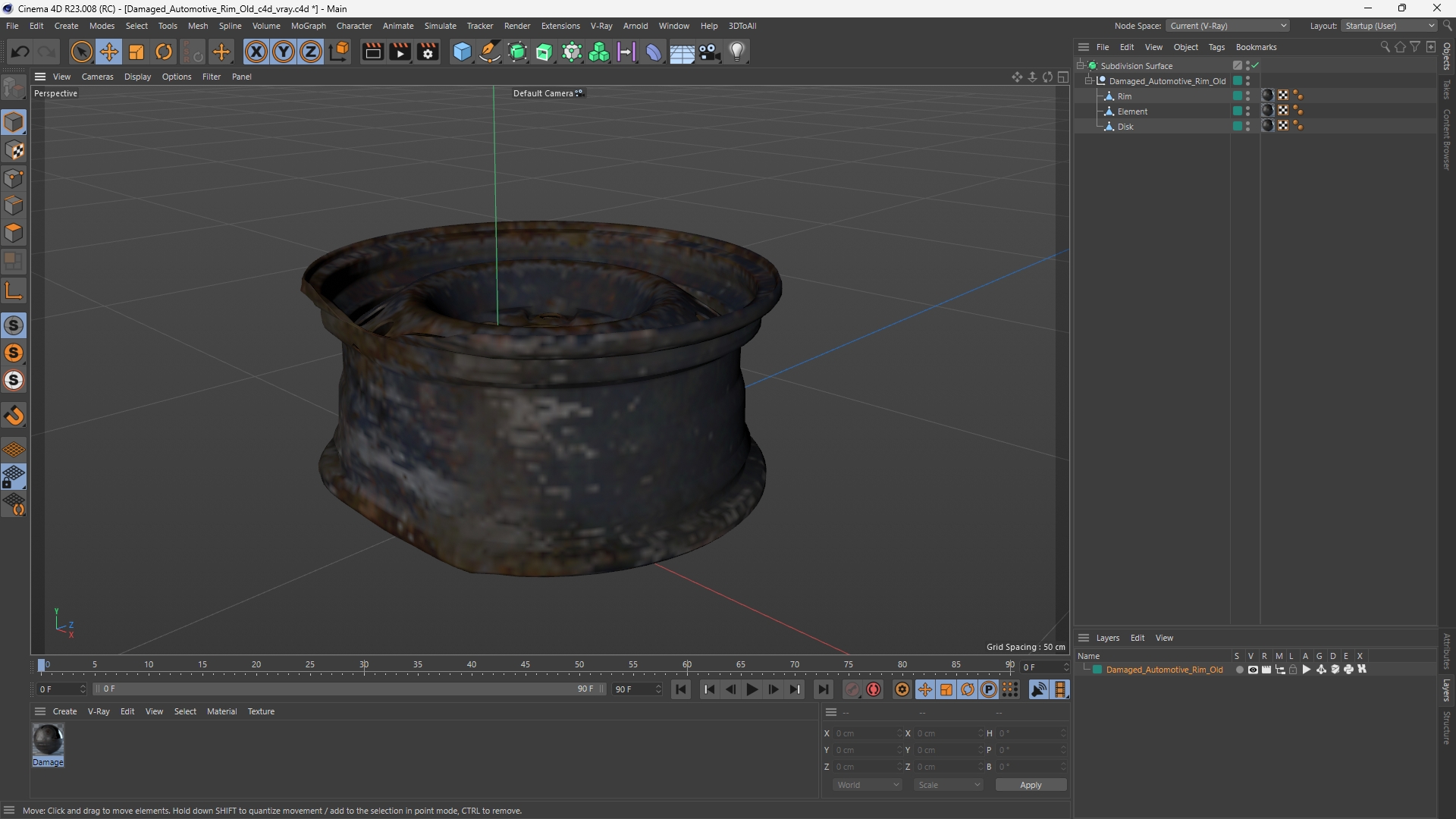This screenshot has height=819, width=1456.
Task: Click the timeline preview range slider bar
Action: [349, 689]
